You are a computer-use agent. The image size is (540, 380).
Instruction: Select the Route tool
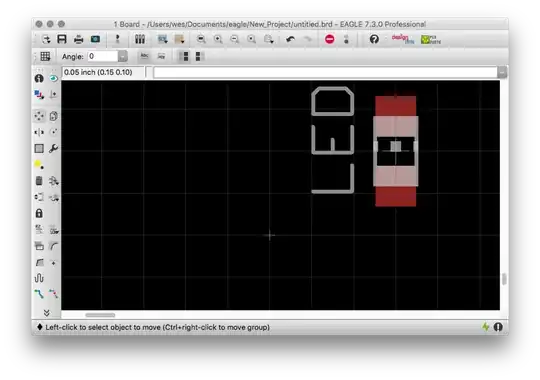[x=39, y=294]
